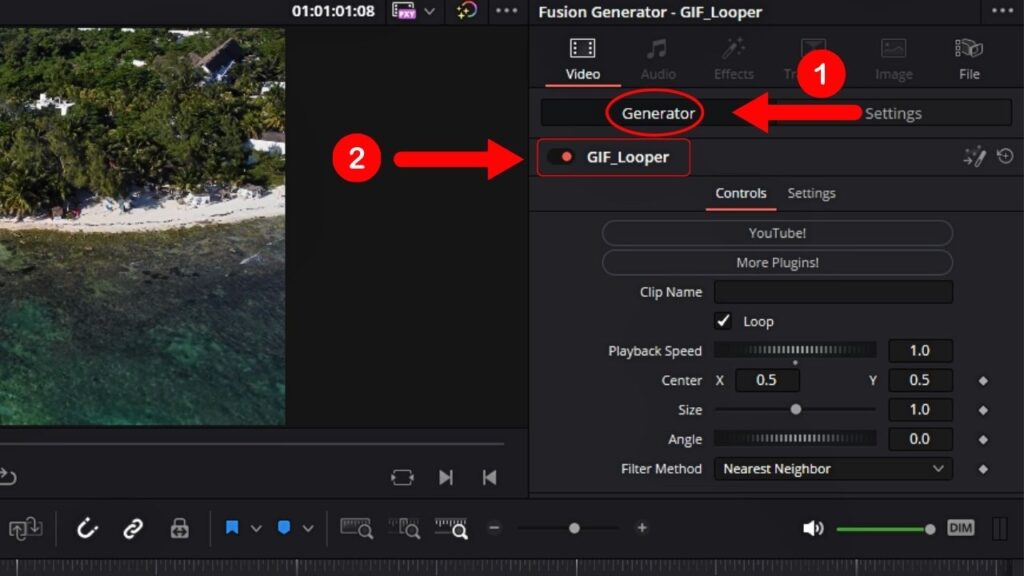Click the detail zoom icon in the toolbar

click(405, 528)
